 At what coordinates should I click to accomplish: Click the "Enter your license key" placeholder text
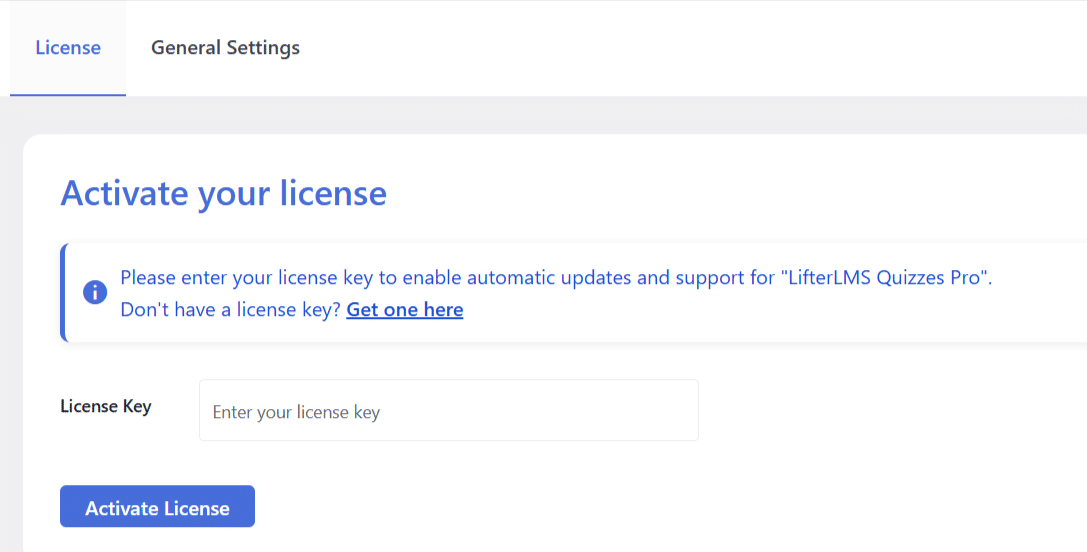(x=296, y=413)
